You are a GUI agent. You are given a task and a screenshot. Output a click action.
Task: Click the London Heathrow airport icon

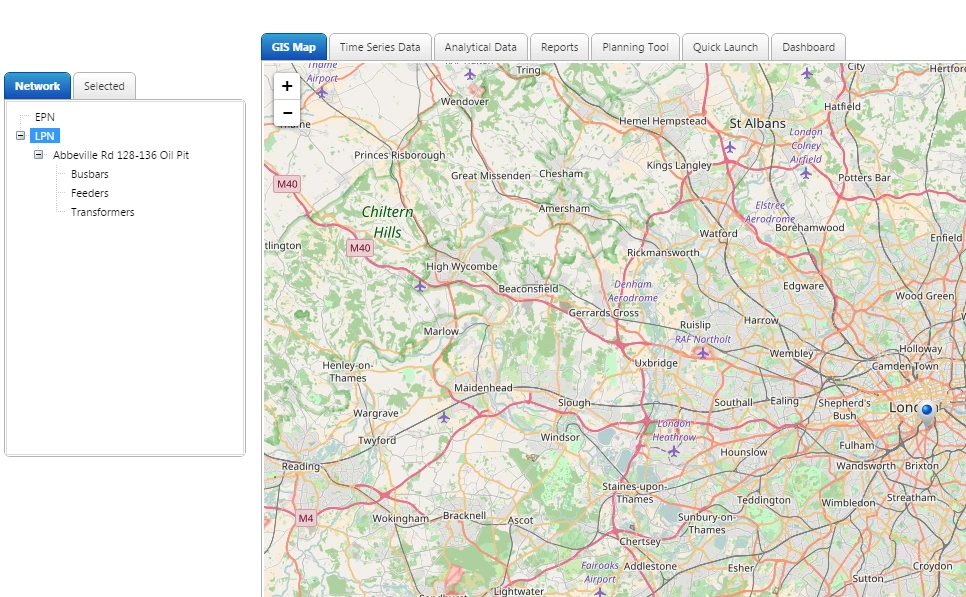pyautogui.click(x=674, y=451)
